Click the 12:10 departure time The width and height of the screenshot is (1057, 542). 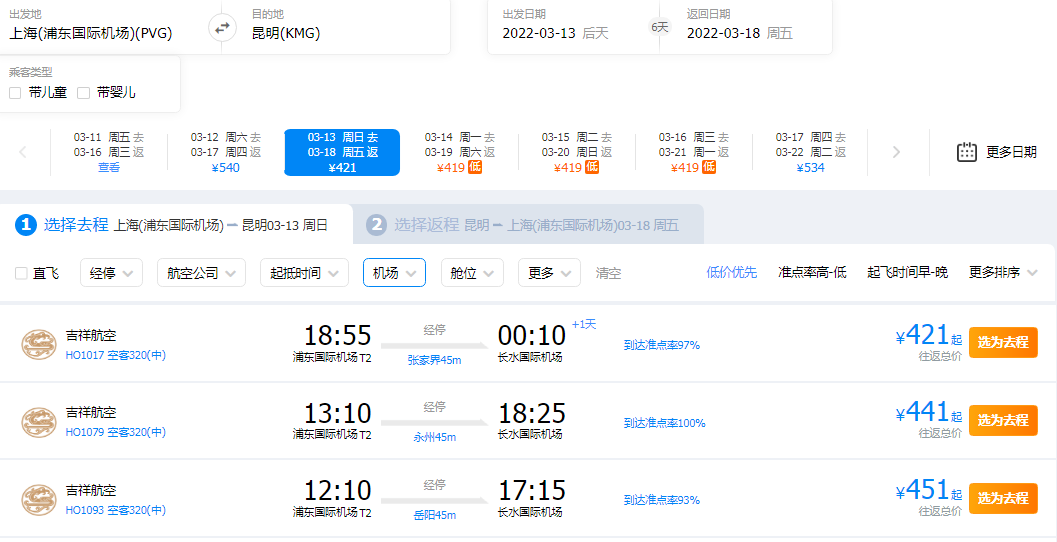(338, 491)
